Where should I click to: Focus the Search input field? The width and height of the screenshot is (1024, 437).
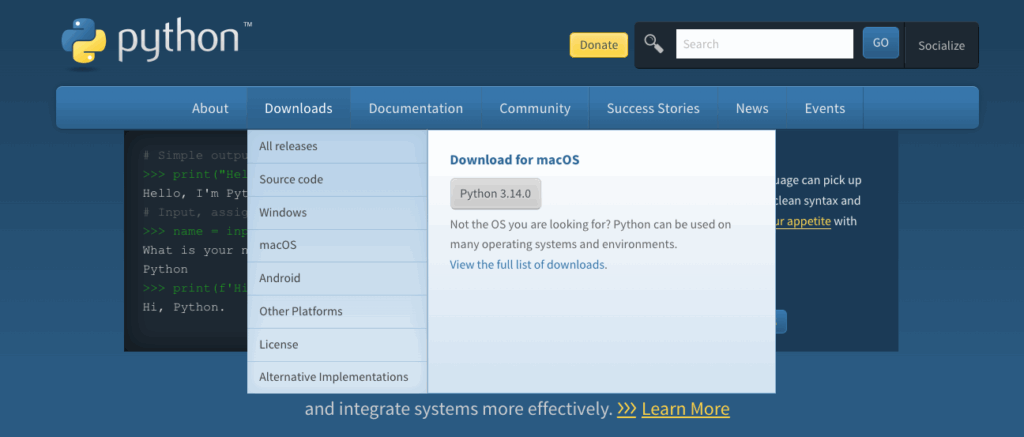(764, 44)
